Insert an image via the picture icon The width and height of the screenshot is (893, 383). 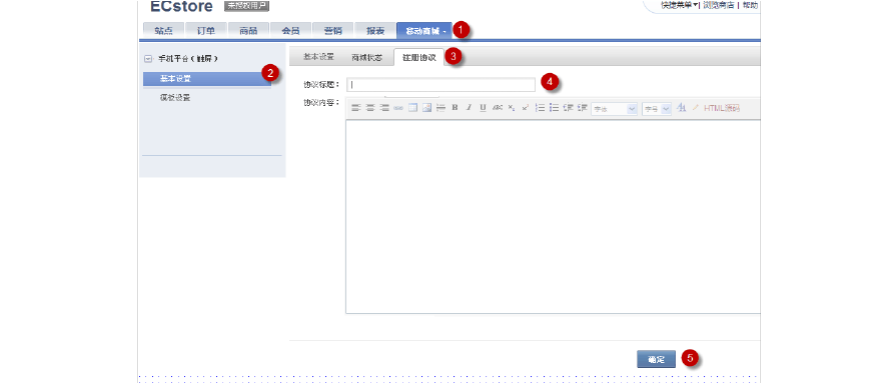pyautogui.click(x=427, y=108)
